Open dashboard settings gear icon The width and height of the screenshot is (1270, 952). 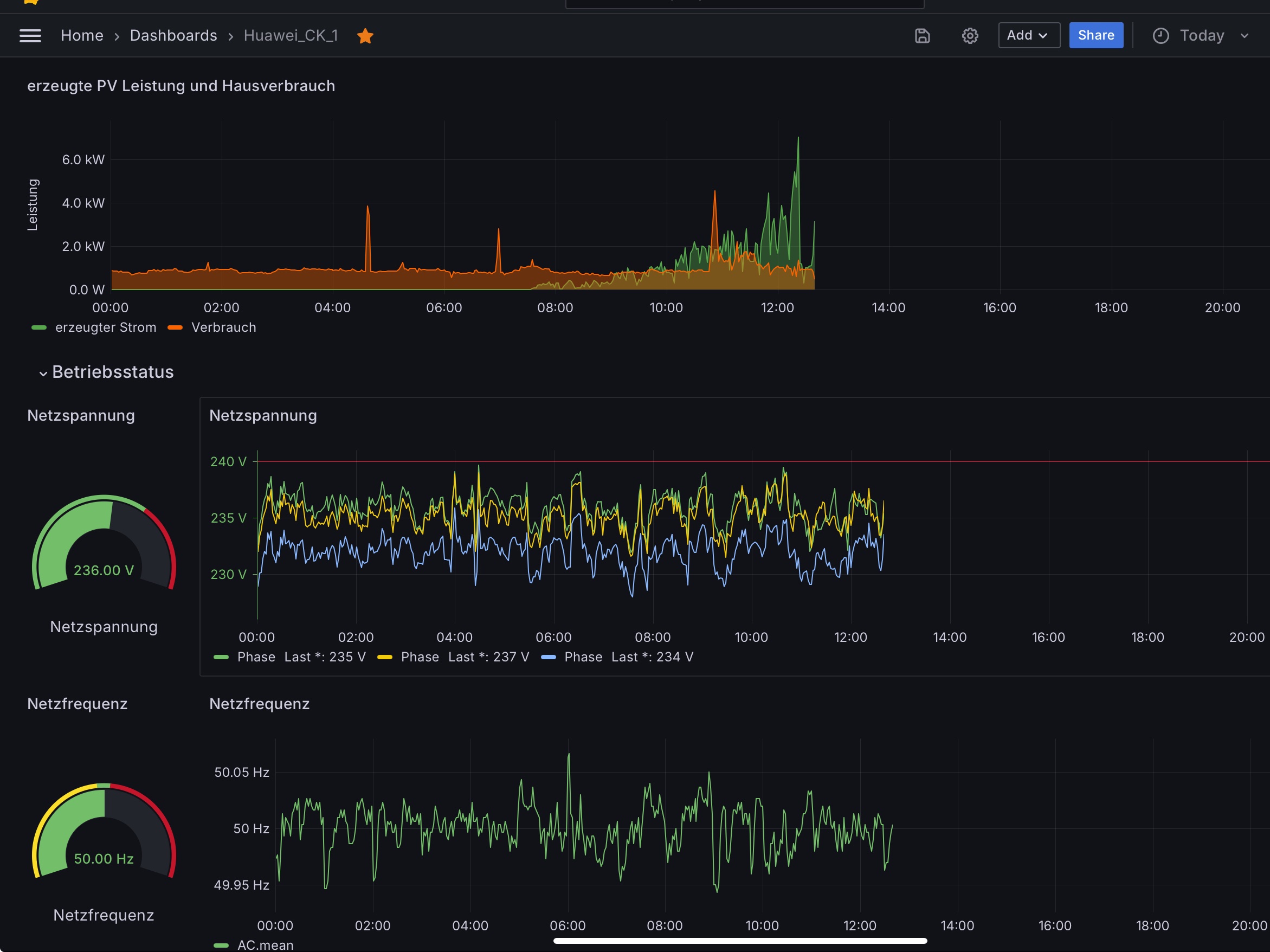[970, 36]
